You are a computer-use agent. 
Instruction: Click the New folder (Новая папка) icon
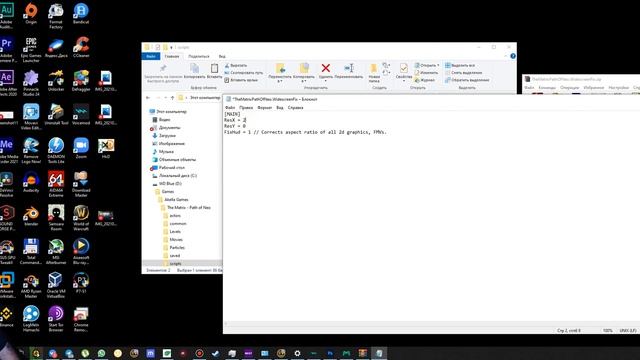tap(373, 68)
